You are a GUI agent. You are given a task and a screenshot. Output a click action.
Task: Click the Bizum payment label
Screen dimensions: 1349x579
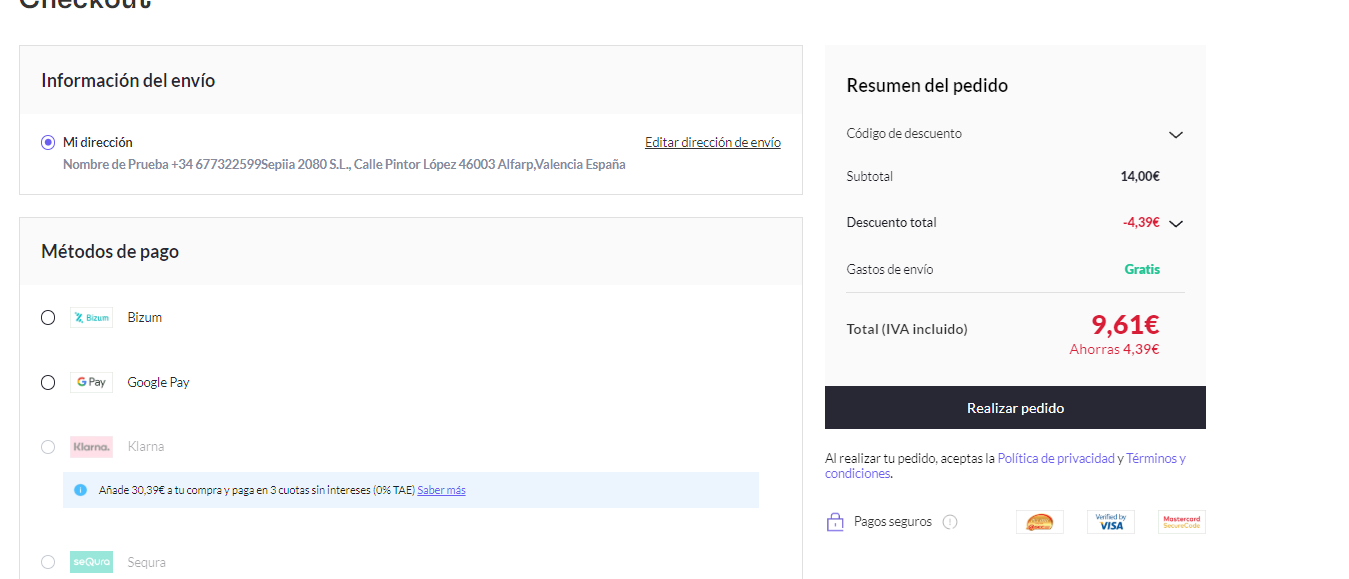pos(145,318)
